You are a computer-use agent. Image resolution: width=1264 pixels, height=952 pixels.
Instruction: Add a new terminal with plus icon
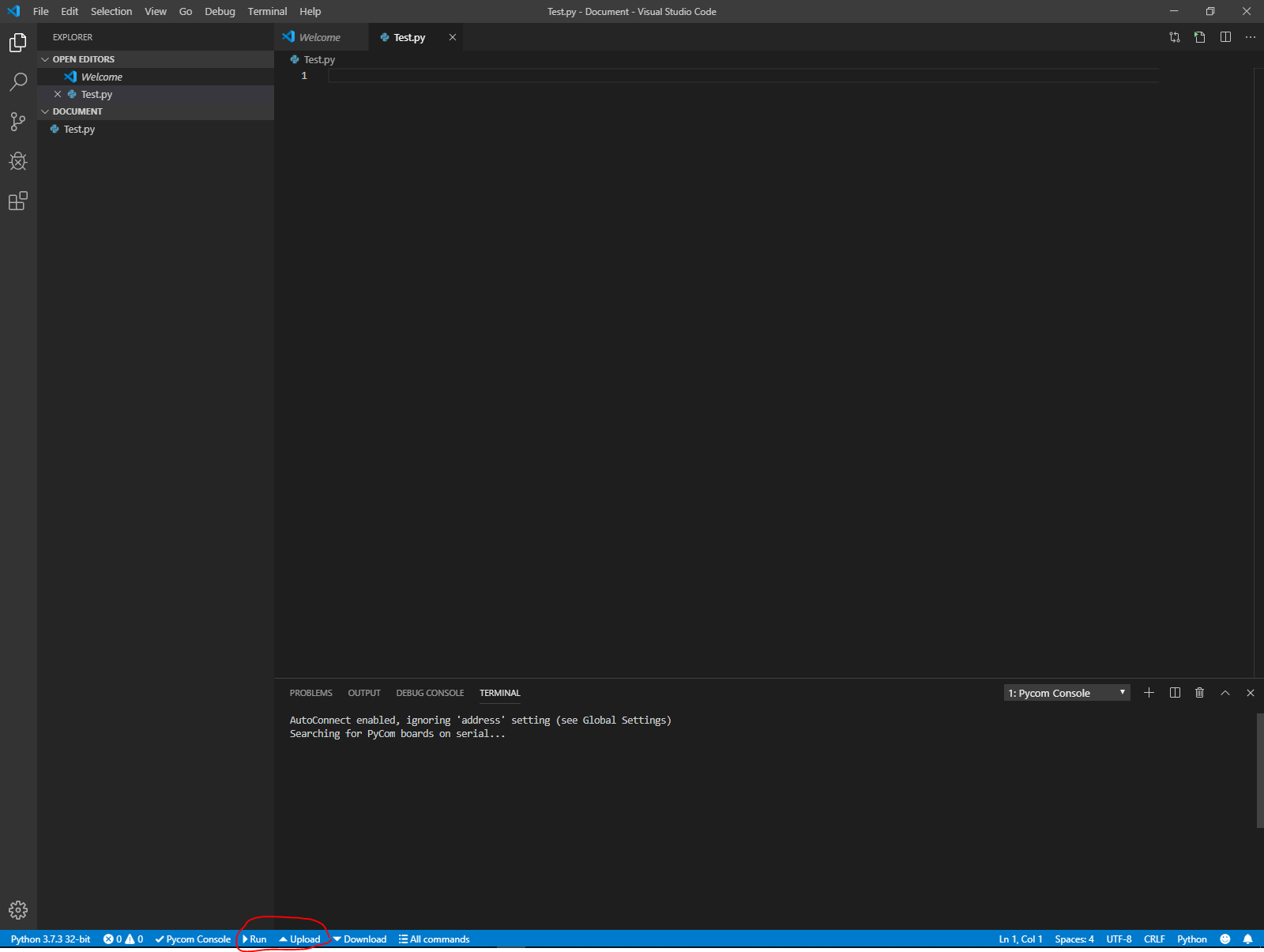click(x=1149, y=693)
